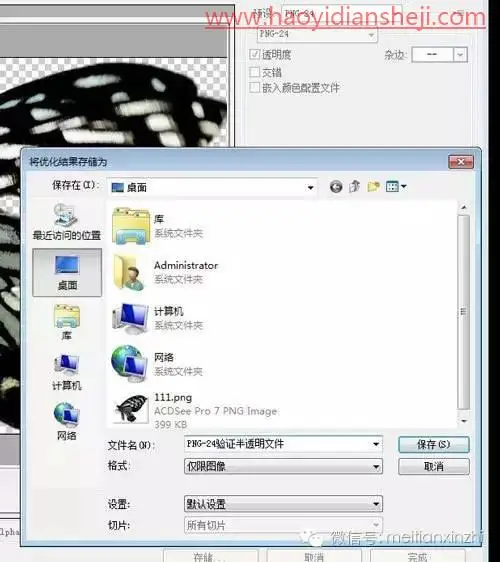Screen dimensions: 500x562
Task: Open 最近访问的位置 in the places sidebar
Action: [x=67, y=222]
